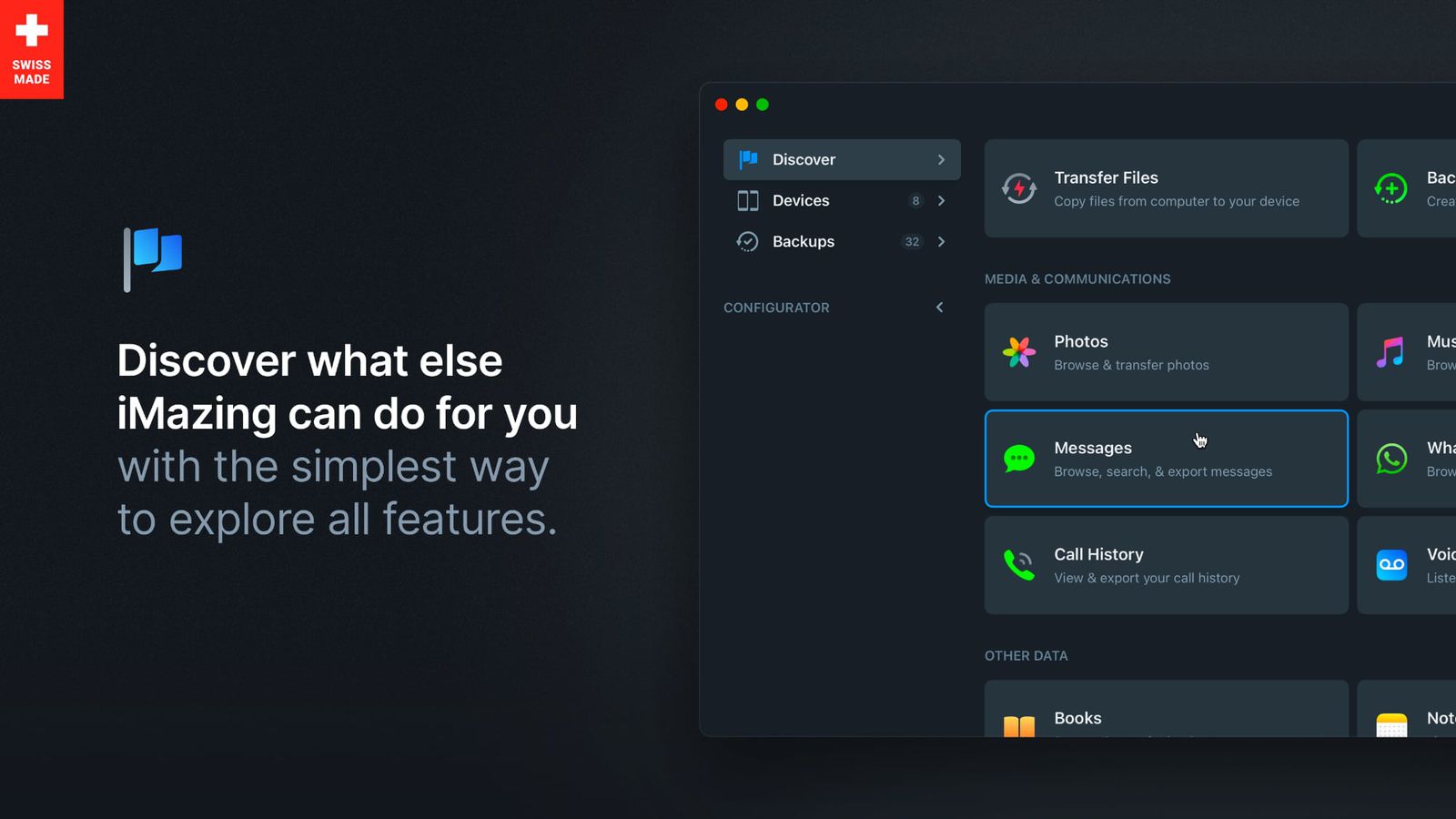Collapse the Configurator section chevron
This screenshot has height=819, width=1456.
tap(940, 308)
